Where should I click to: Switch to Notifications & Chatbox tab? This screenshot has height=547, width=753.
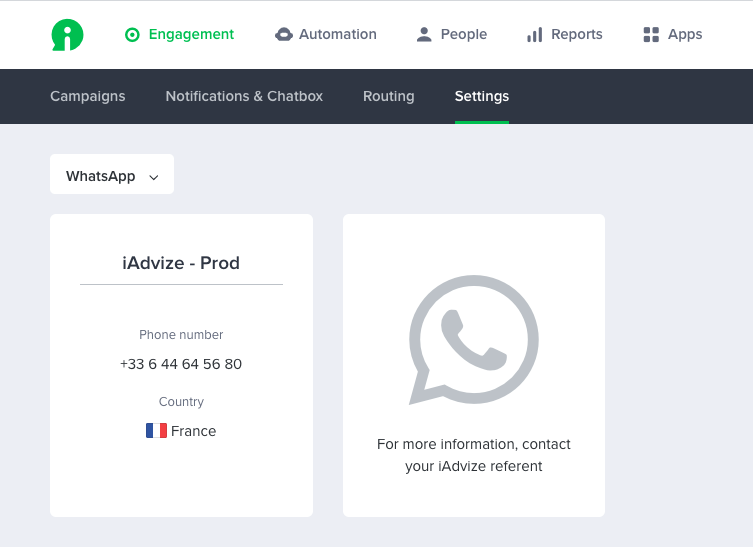244,97
